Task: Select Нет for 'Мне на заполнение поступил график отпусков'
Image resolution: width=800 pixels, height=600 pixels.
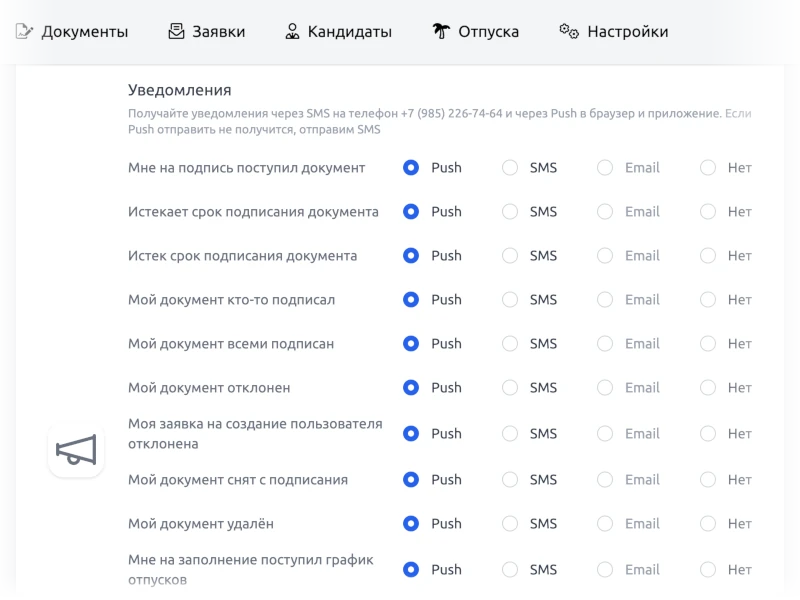Action: (708, 570)
